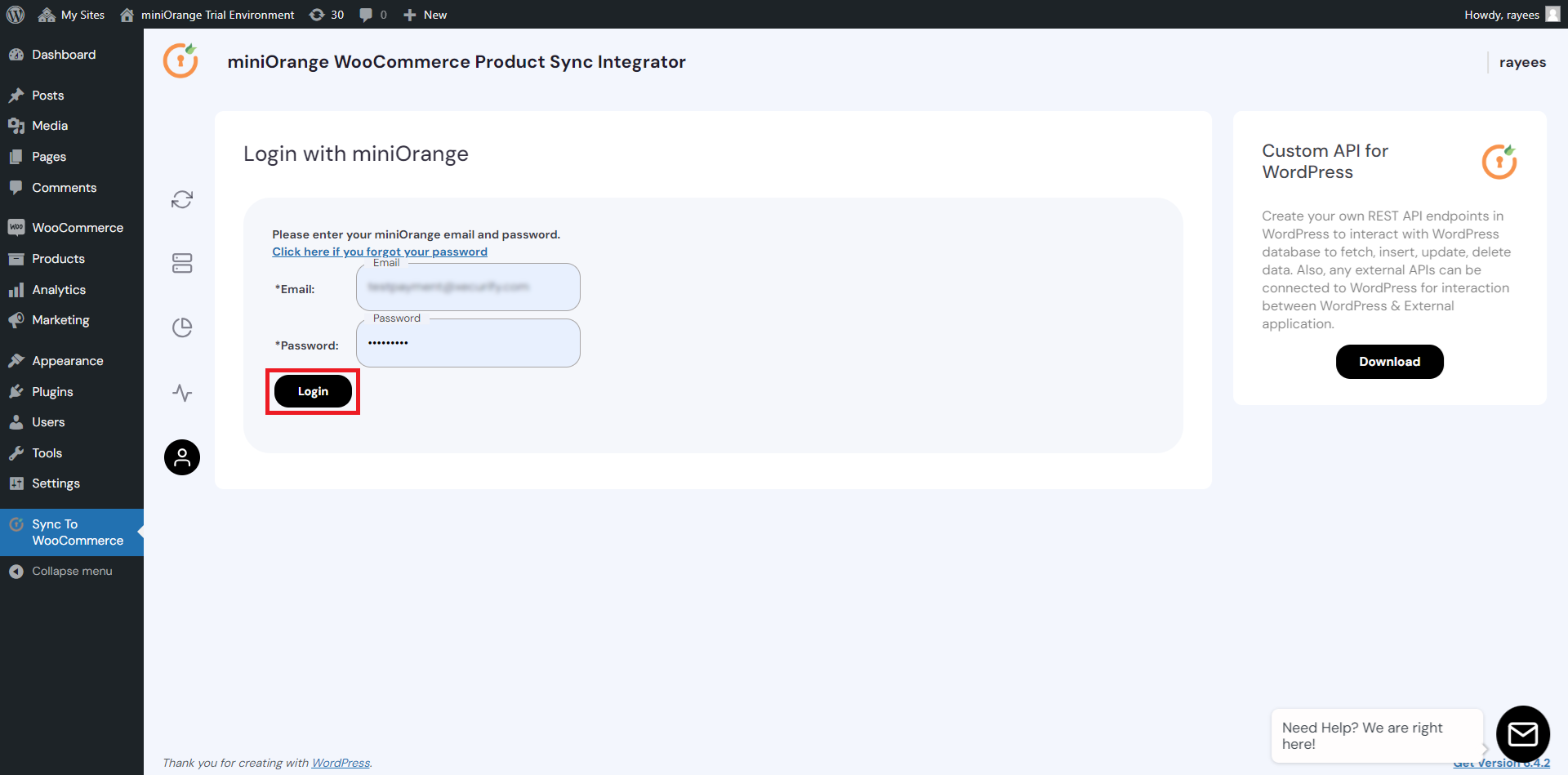
Task: Select Sync To WooCommerce menu item
Action: (x=72, y=532)
